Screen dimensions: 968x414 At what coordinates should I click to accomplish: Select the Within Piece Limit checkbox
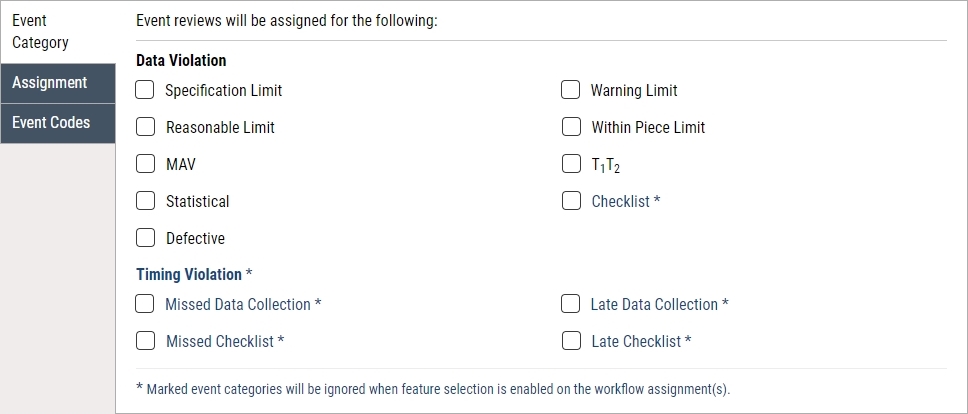(x=572, y=127)
